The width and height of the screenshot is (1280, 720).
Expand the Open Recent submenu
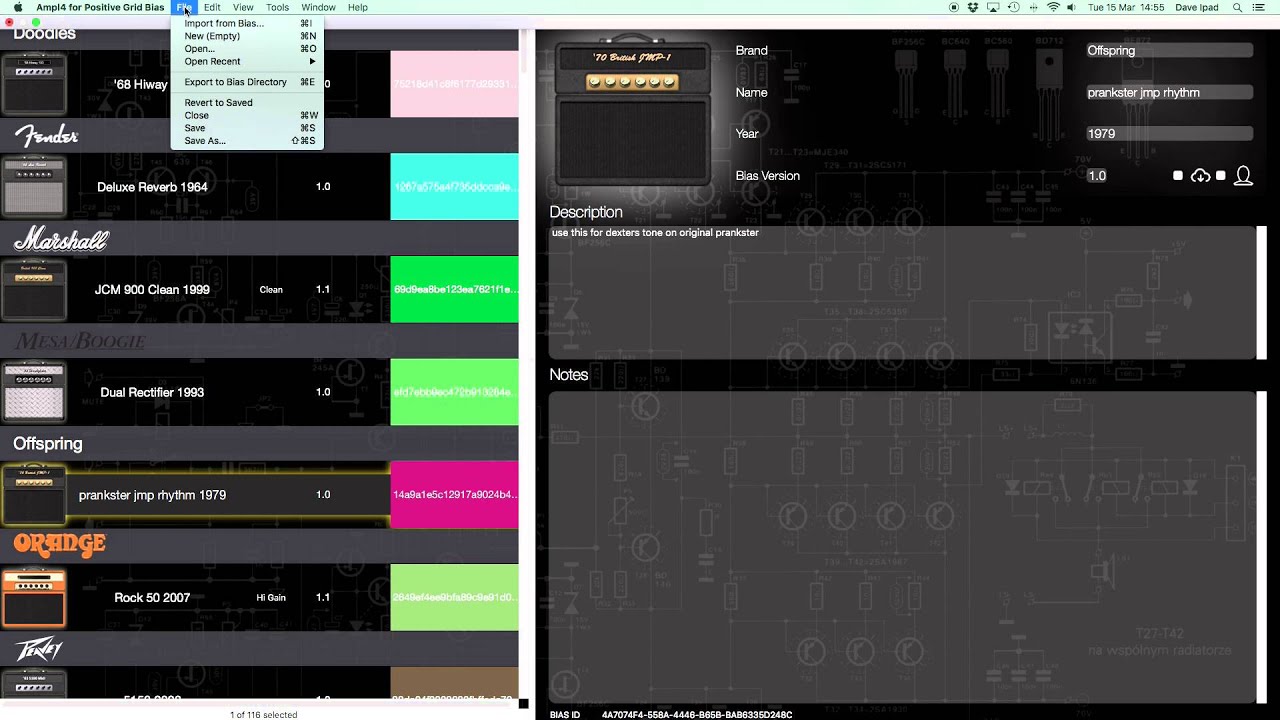247,61
